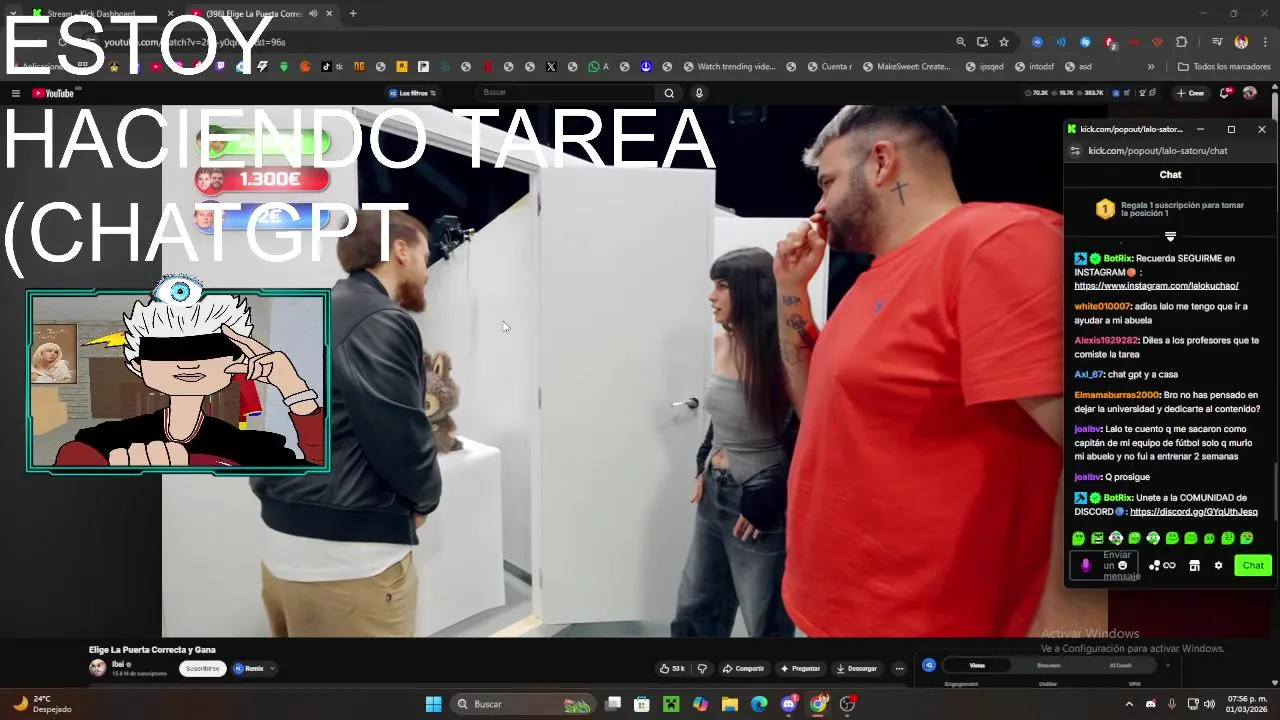Screen dimensions: 1280x720
Task: Open the YouTube account avatar menu
Action: coord(1249,93)
